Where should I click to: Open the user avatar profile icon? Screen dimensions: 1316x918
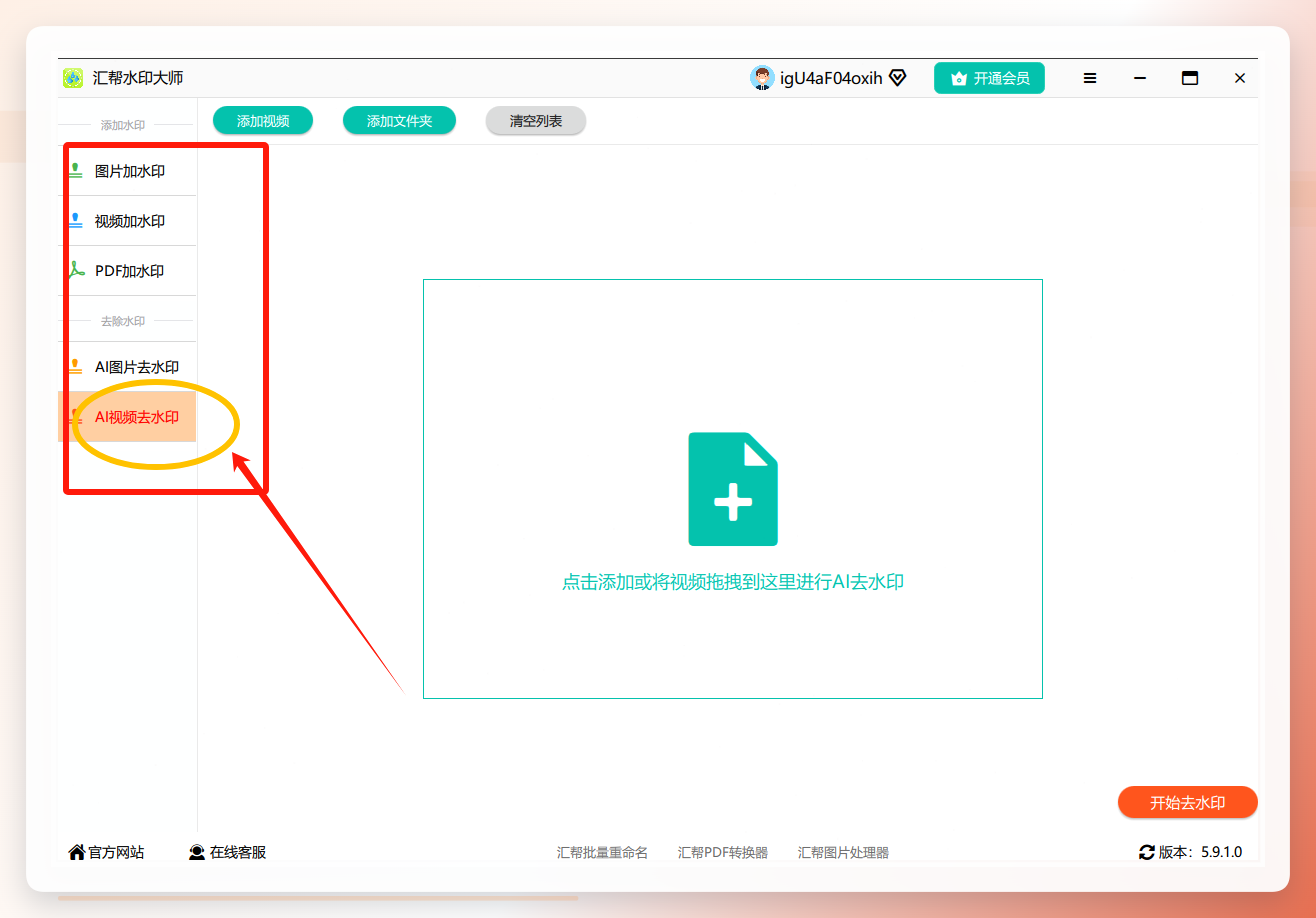762,78
